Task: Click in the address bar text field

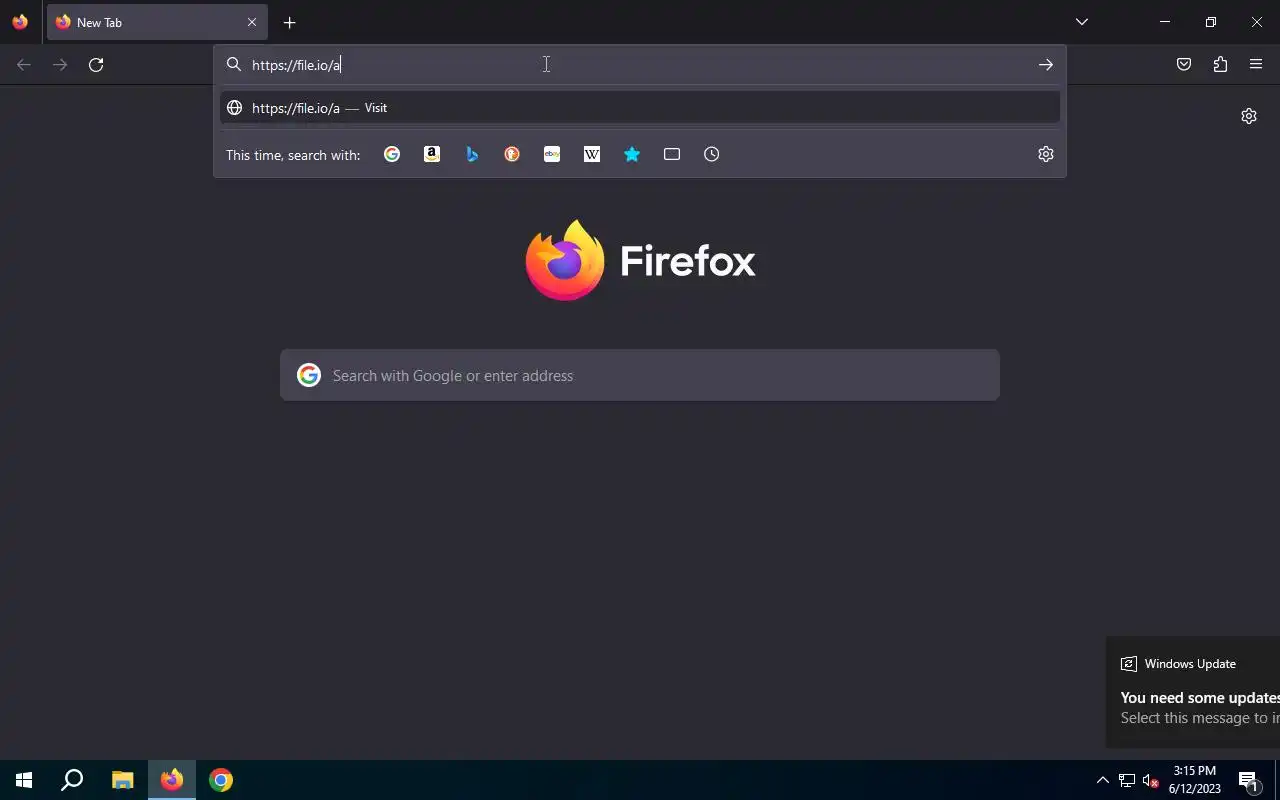Action: (x=640, y=65)
